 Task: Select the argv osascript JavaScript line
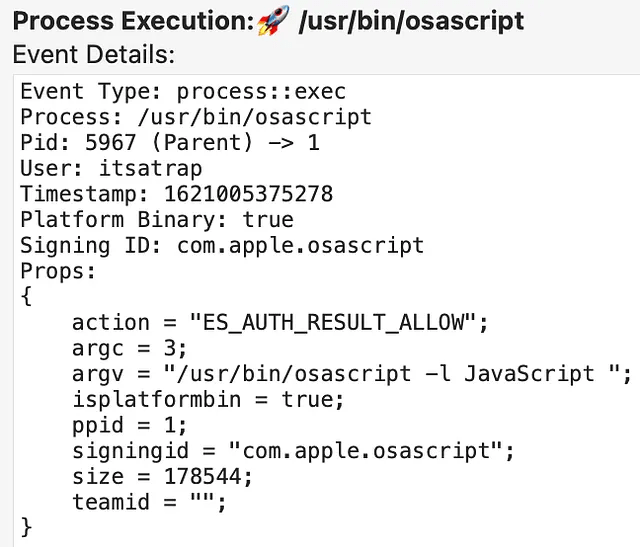pos(352,374)
